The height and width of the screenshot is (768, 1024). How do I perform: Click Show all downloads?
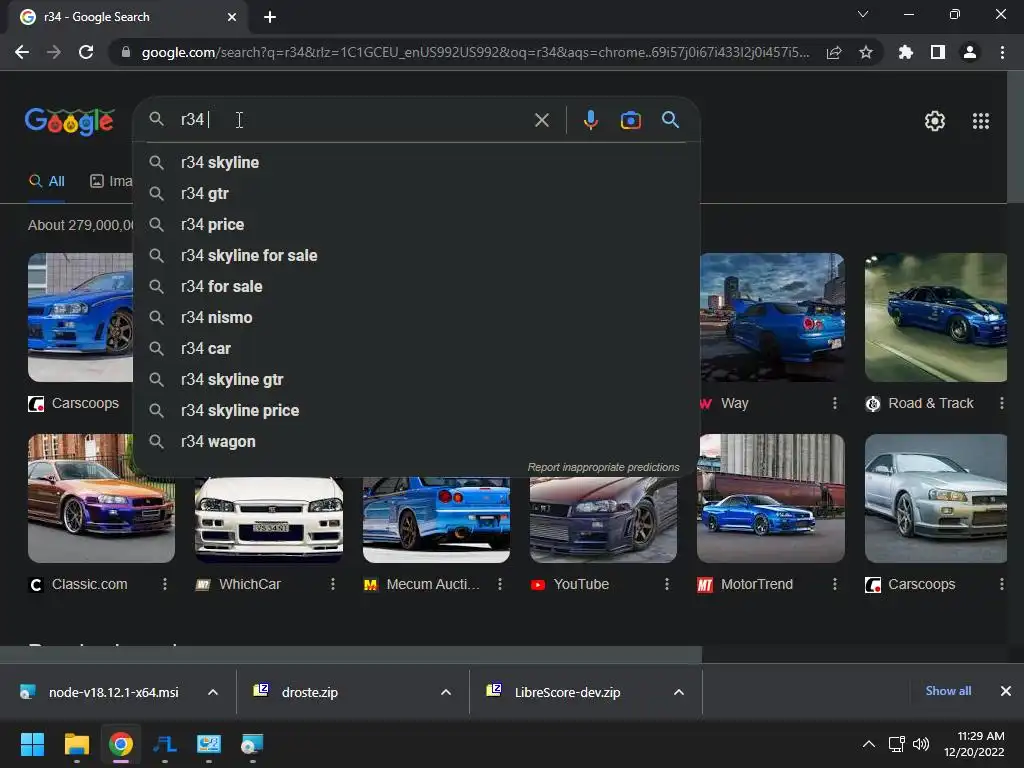point(948,691)
